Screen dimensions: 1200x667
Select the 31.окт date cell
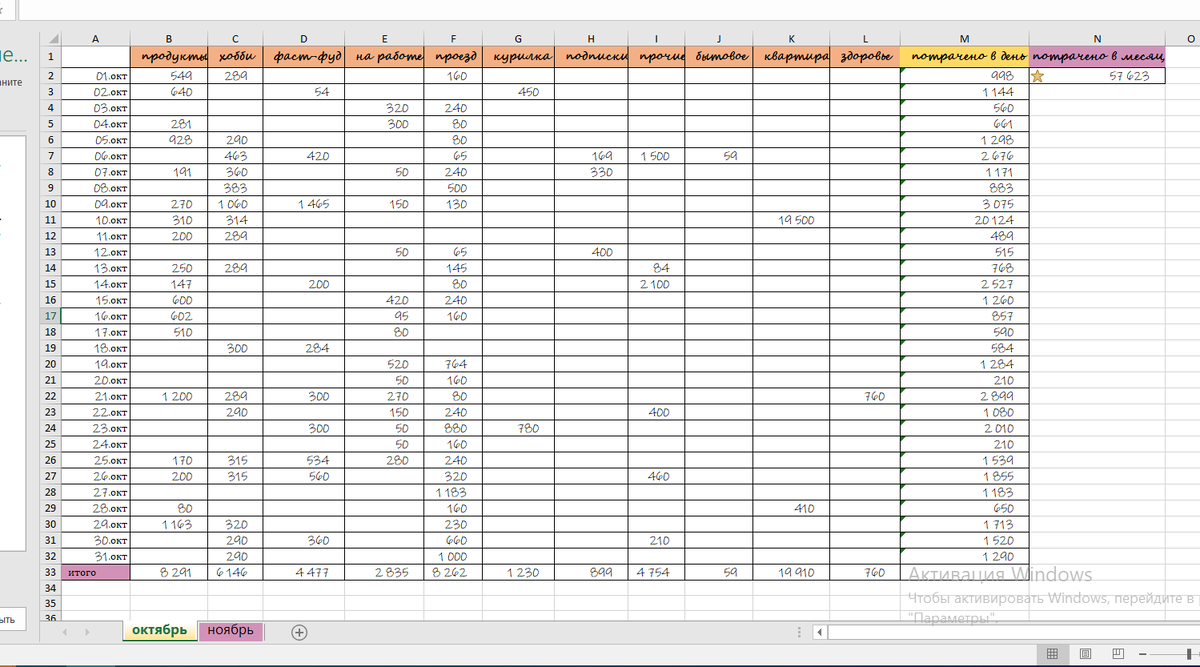click(x=96, y=556)
